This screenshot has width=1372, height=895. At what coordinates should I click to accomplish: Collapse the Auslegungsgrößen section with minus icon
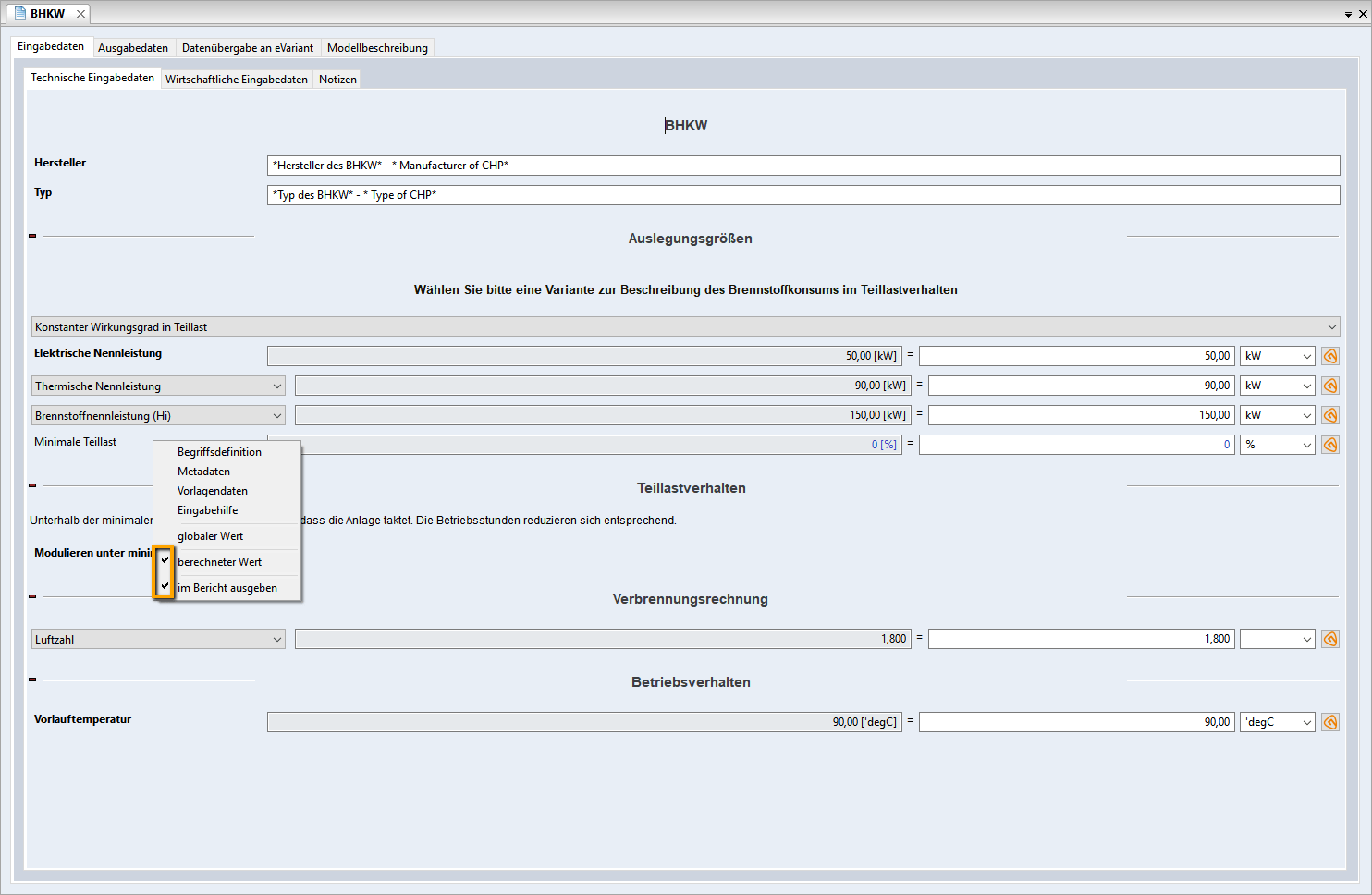[x=32, y=236]
